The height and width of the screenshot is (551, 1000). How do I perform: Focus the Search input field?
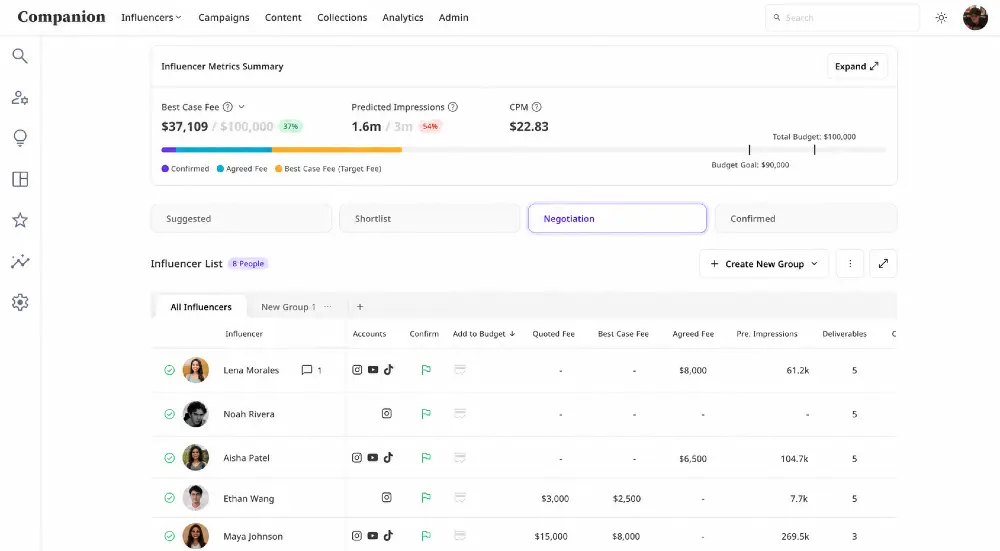tap(842, 18)
